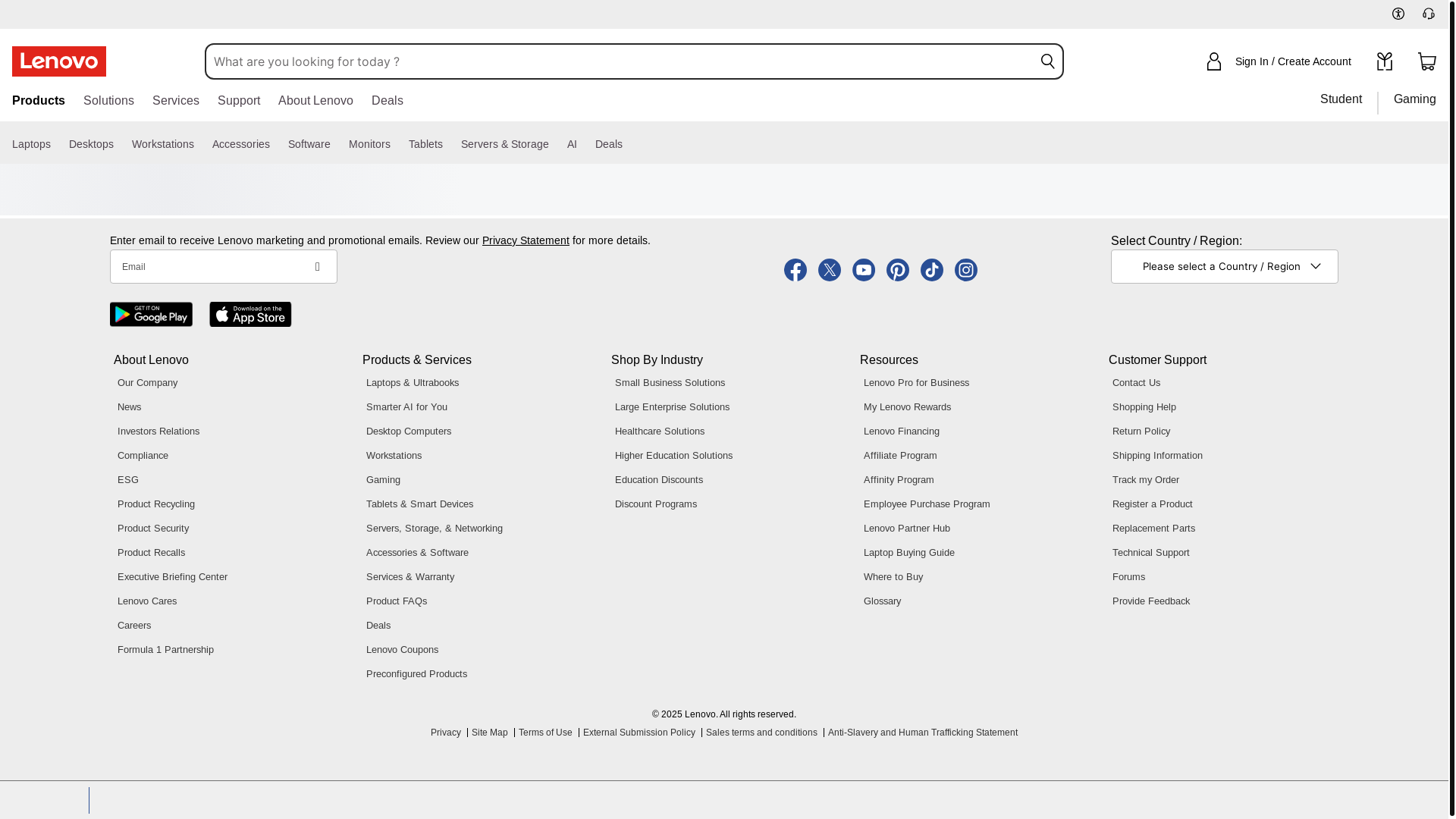Viewport: 1456px width, 819px height.
Task: Open Lenovo X (Twitter) icon
Action: pyautogui.click(x=830, y=270)
